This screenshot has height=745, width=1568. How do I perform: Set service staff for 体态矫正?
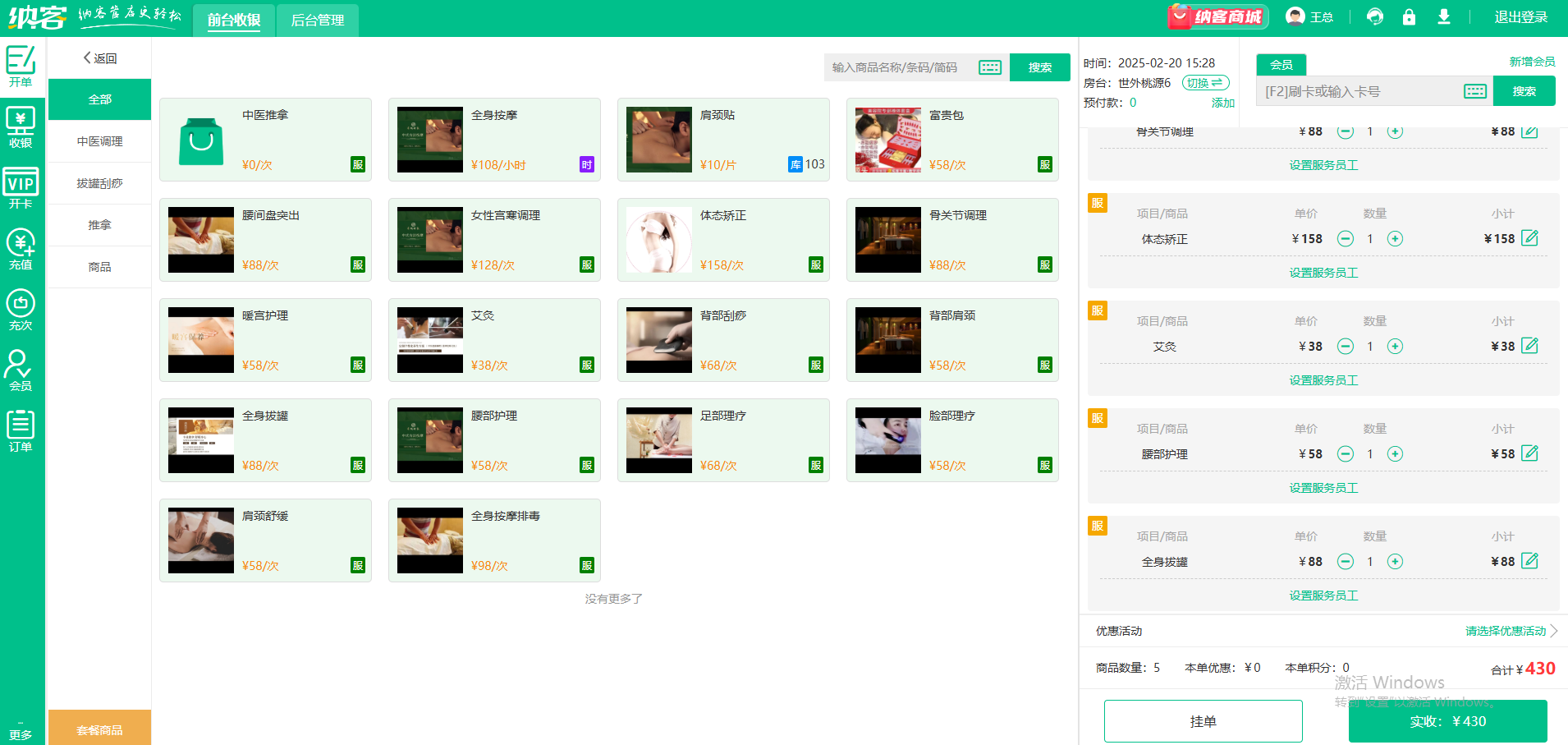1323,273
